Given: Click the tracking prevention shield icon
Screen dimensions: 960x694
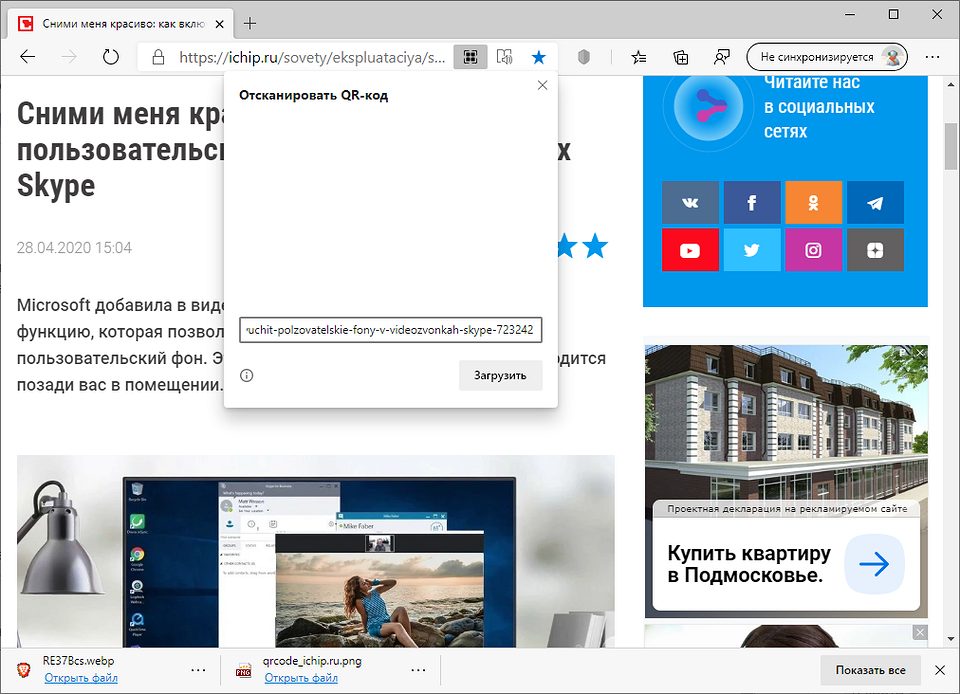Looking at the screenshot, I should pyautogui.click(x=583, y=57).
